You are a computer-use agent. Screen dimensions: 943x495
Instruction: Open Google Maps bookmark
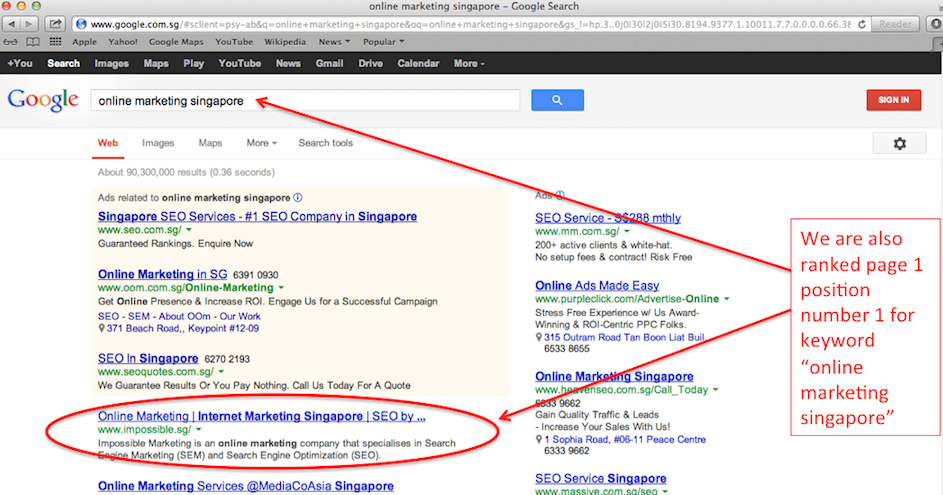[176, 42]
